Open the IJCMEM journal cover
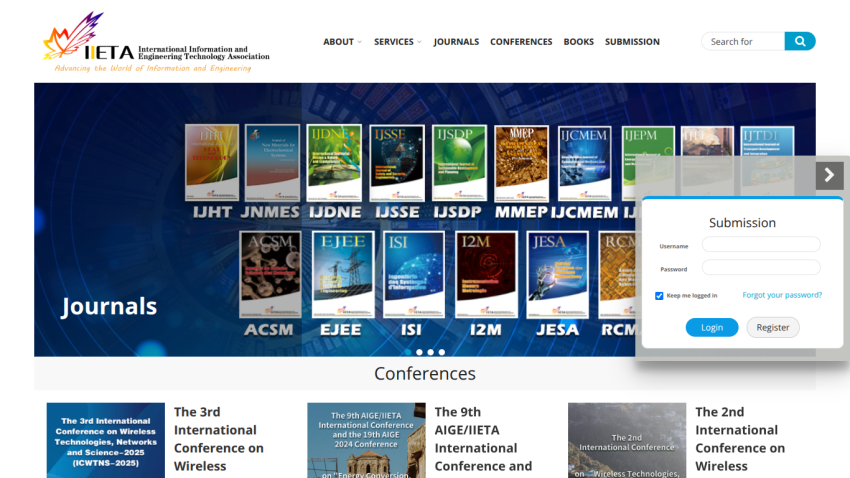The image size is (850, 478). tap(584, 163)
